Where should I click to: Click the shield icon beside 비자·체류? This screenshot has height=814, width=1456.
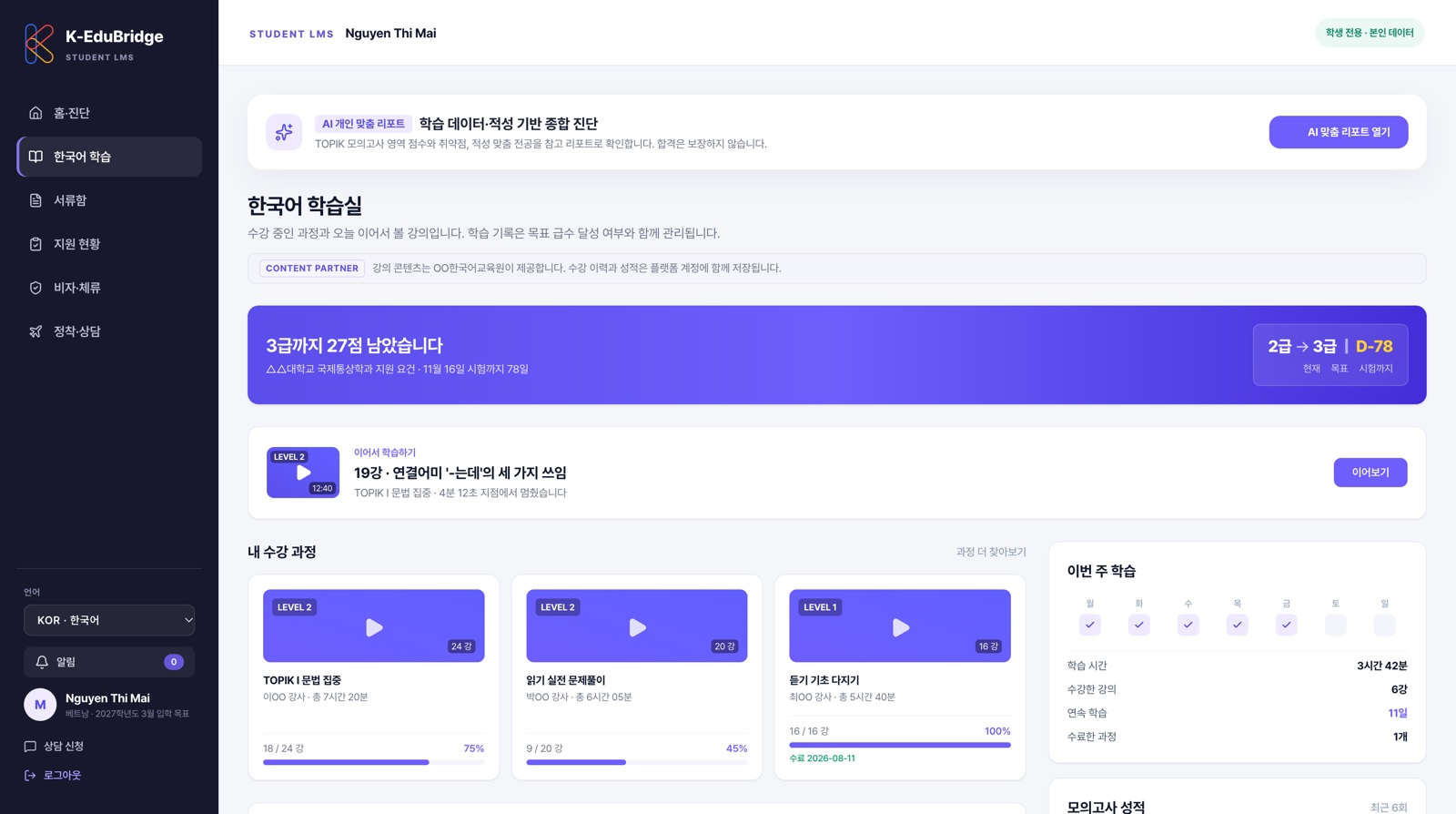tap(35, 288)
